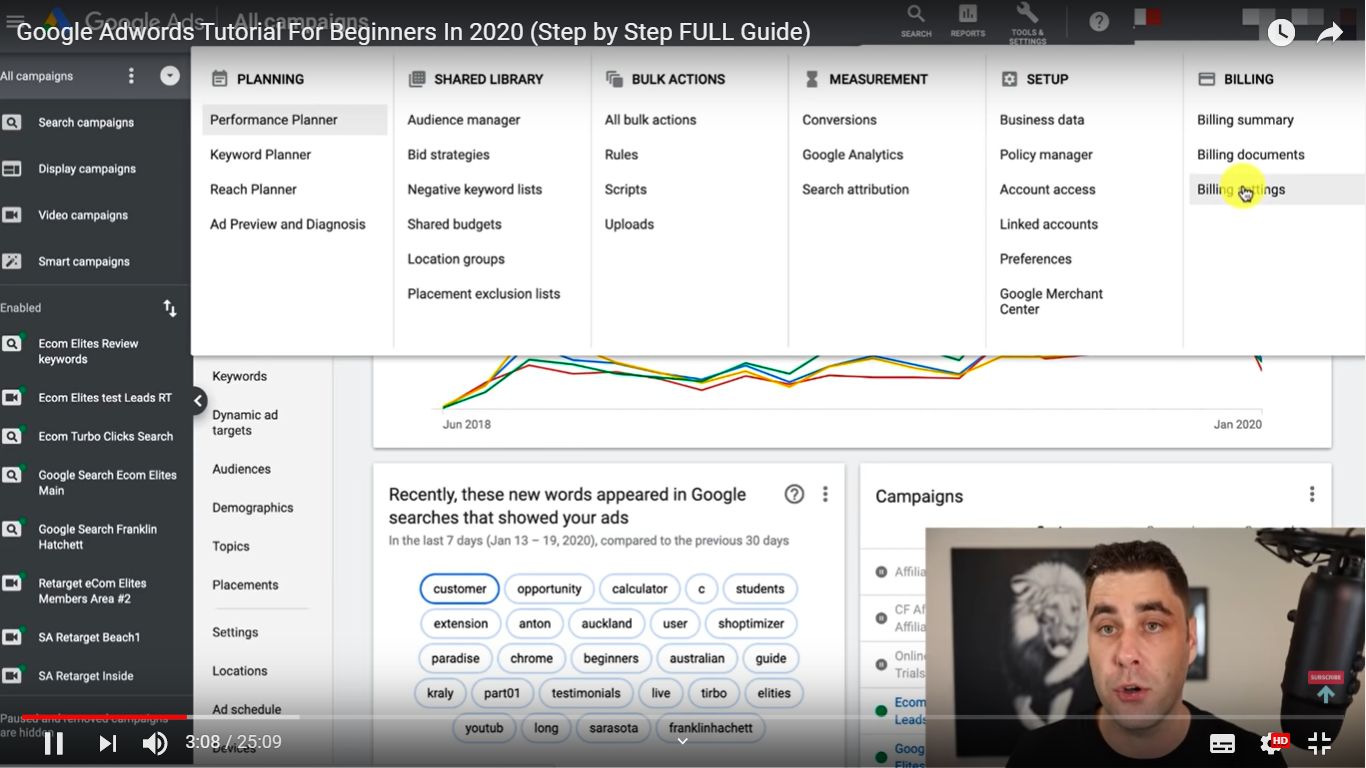This screenshot has height=768, width=1366.
Task: Click the Share arrow icon
Action: click(1330, 33)
